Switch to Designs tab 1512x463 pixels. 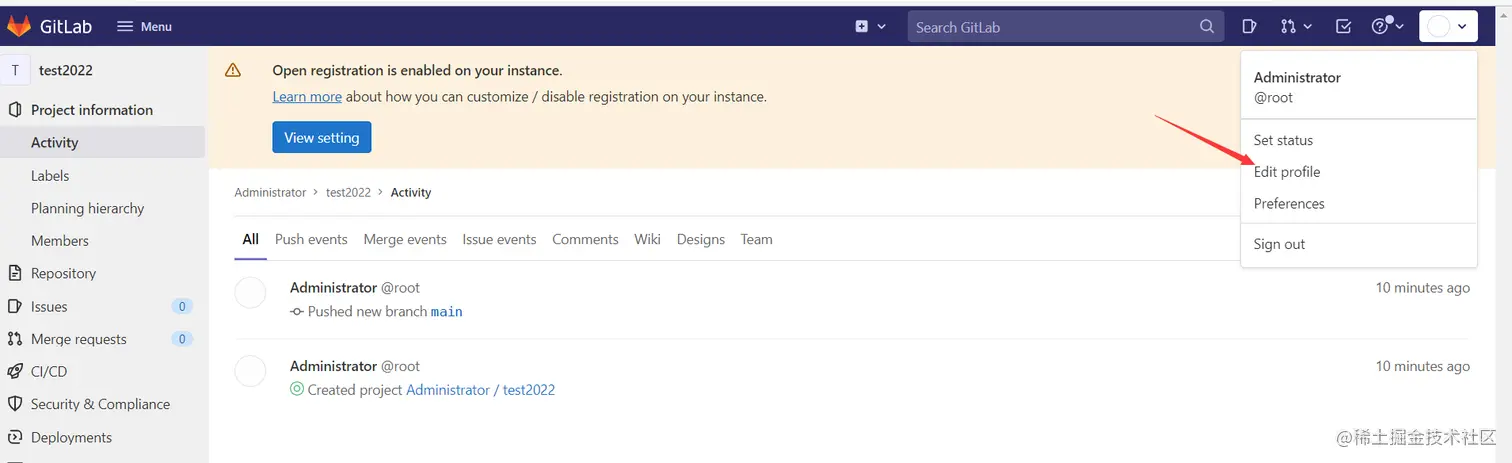tap(701, 239)
